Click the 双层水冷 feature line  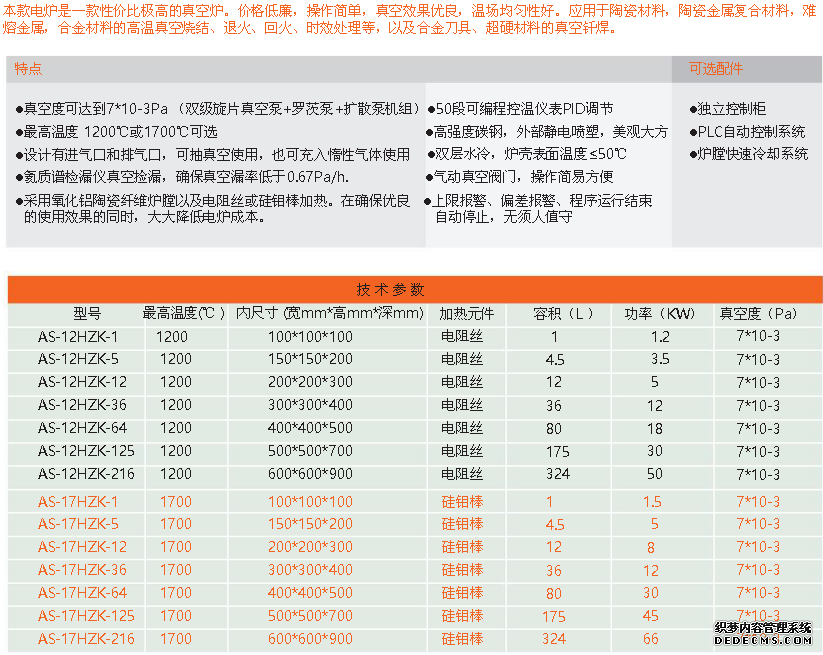click(527, 154)
